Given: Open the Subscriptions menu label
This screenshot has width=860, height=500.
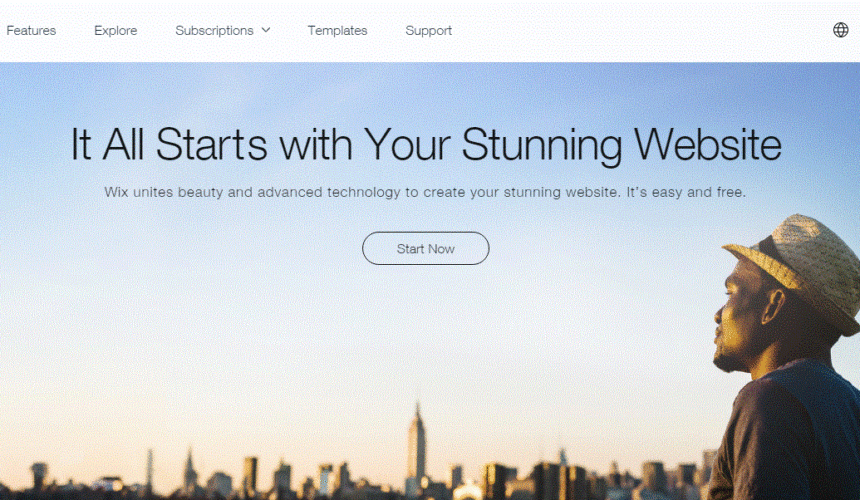Looking at the screenshot, I should tap(214, 31).
